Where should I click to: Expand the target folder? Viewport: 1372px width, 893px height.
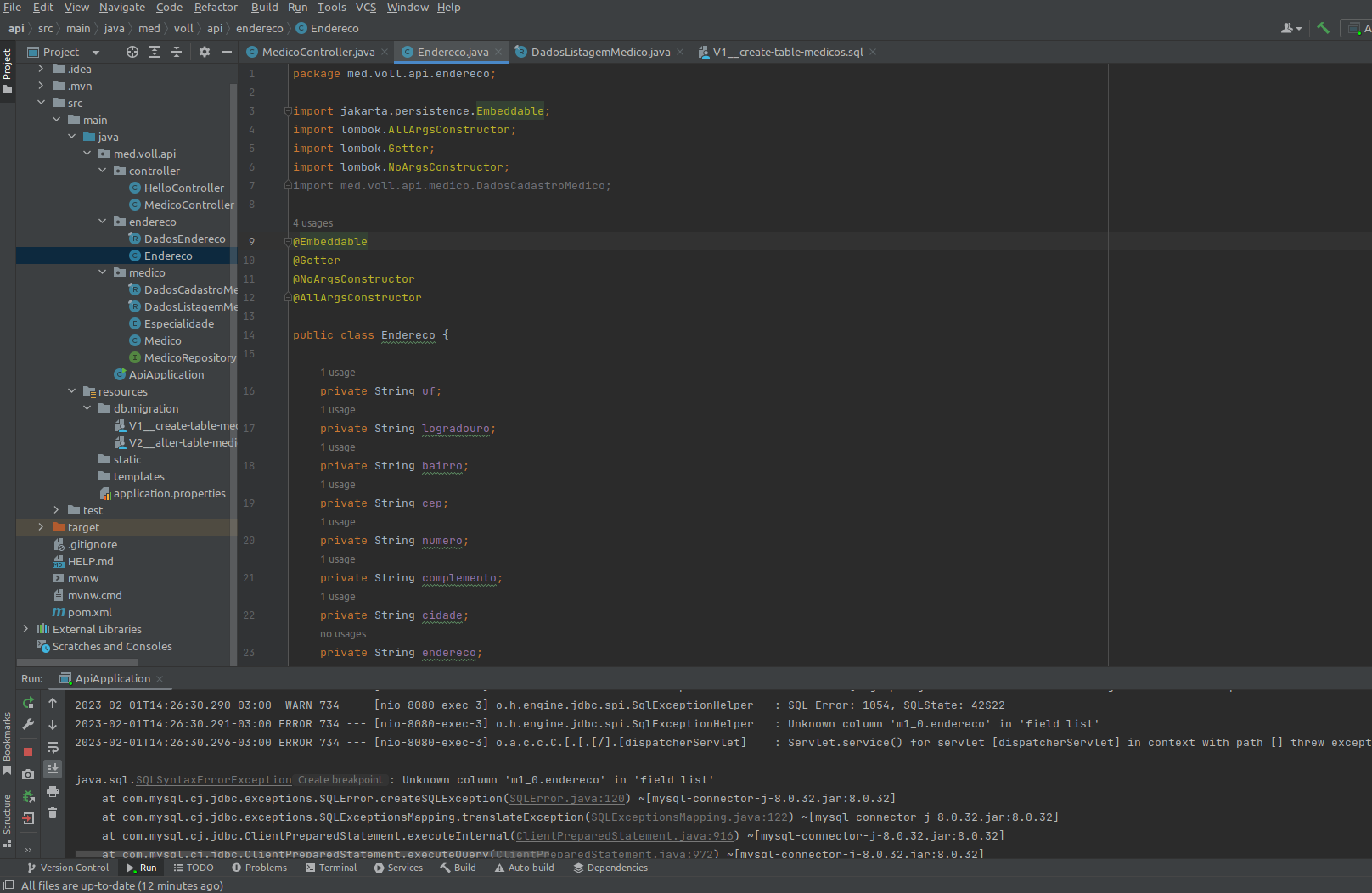click(x=41, y=527)
